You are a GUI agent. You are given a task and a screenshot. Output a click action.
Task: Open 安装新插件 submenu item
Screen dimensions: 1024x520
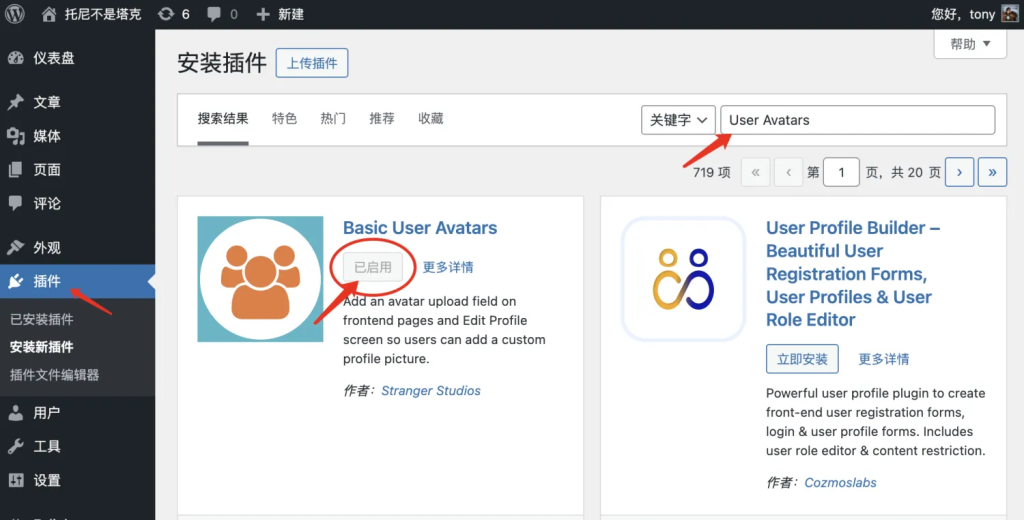42,347
